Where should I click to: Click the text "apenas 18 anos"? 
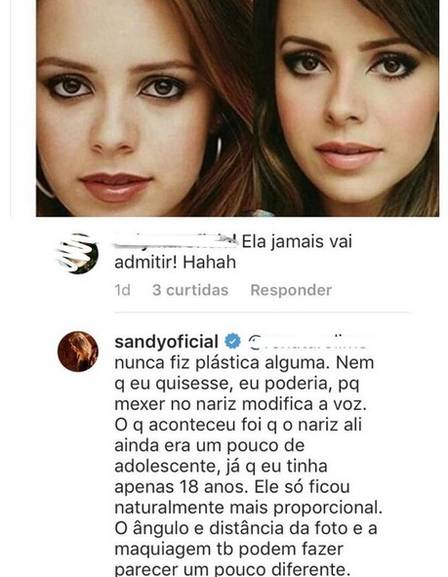[x=179, y=487]
